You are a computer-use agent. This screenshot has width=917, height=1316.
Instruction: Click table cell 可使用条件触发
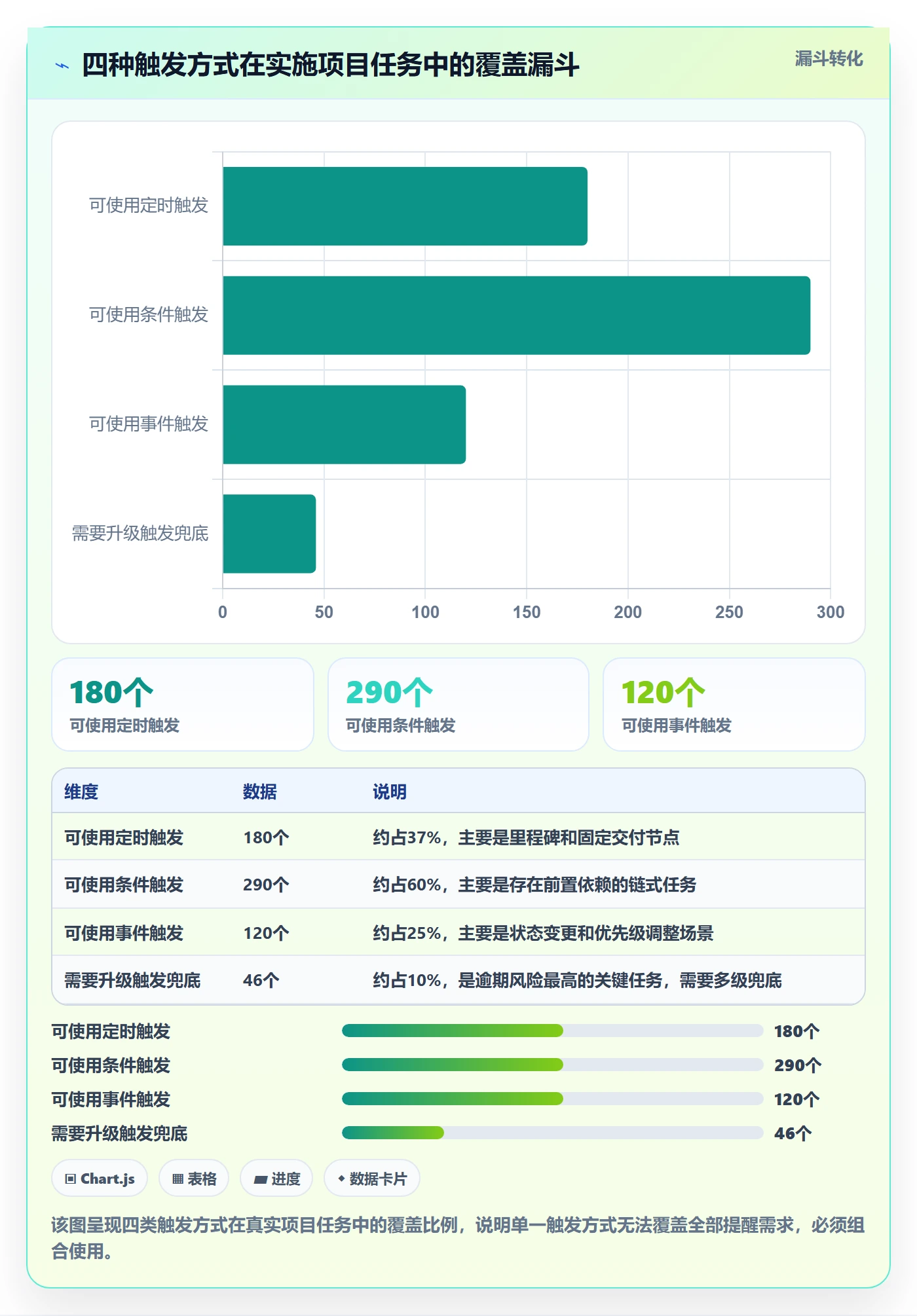[124, 885]
